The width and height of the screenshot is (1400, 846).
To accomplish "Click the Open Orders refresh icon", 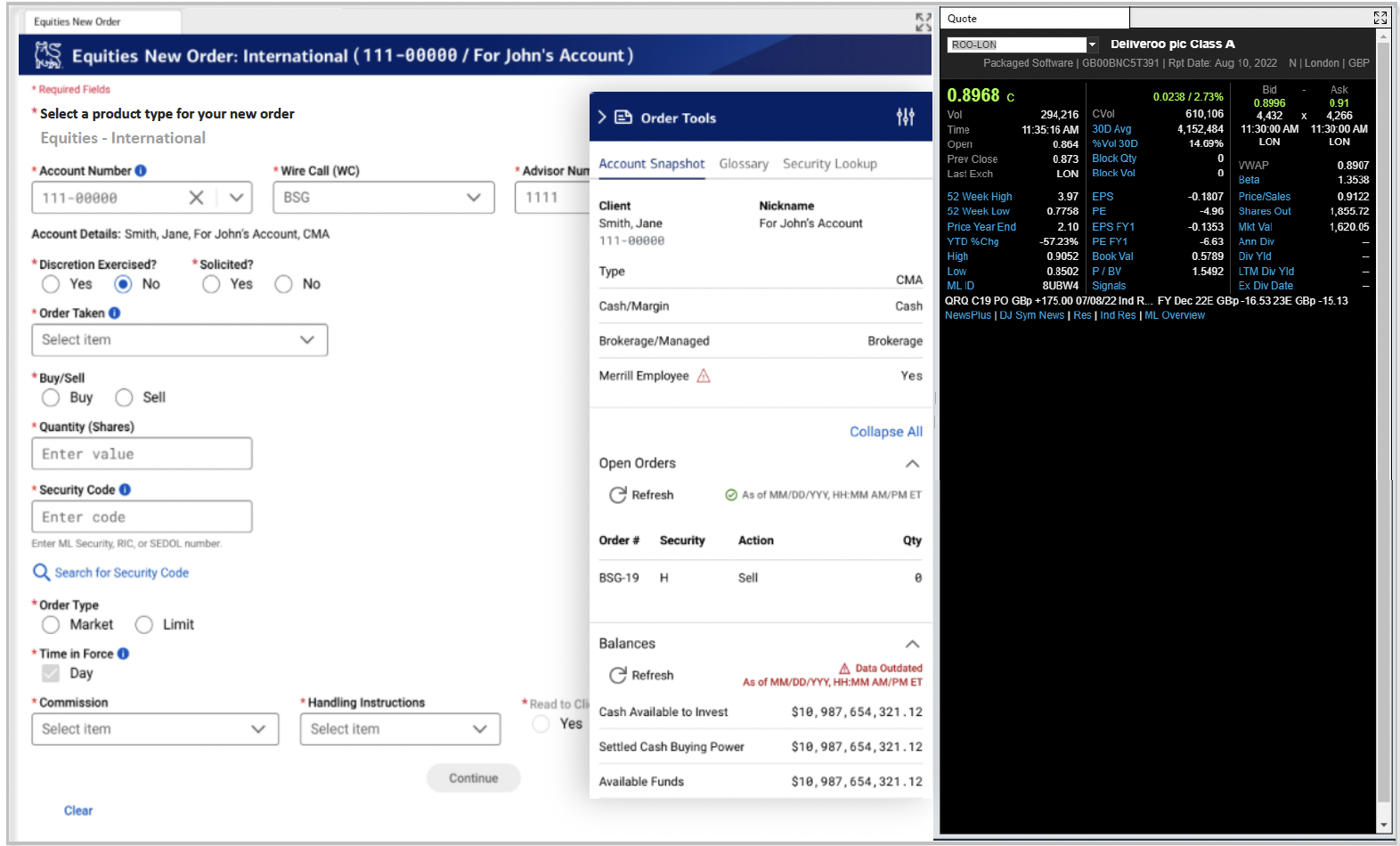I will (x=617, y=495).
